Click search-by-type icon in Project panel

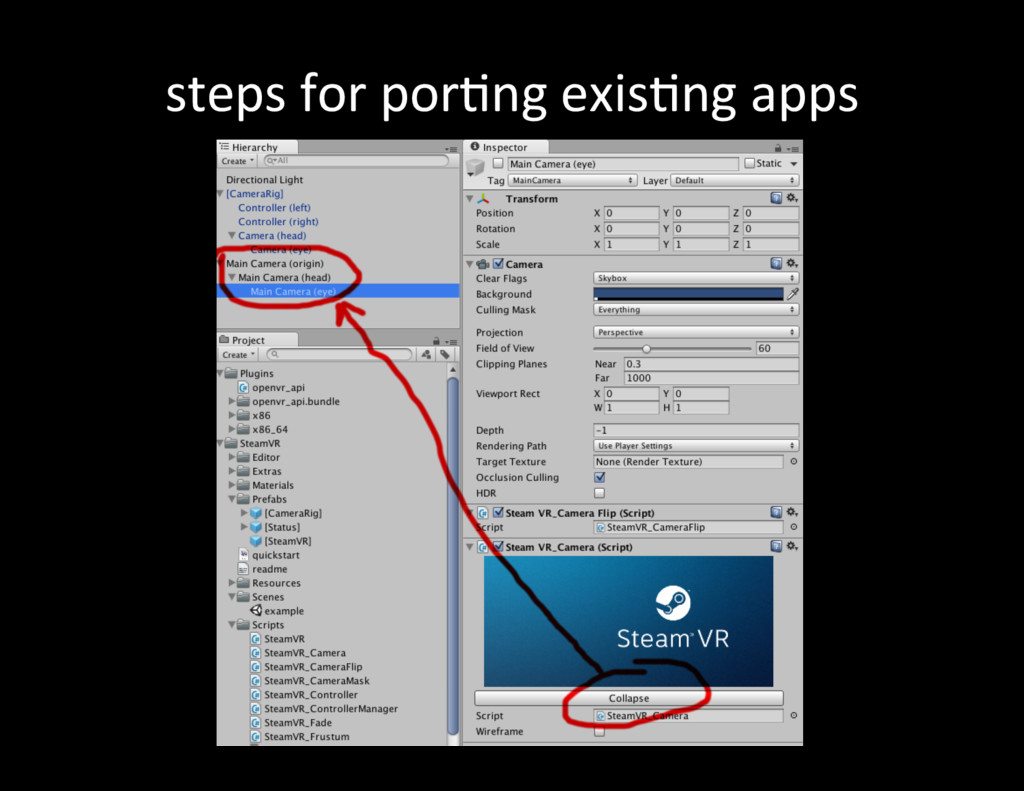[x=426, y=354]
